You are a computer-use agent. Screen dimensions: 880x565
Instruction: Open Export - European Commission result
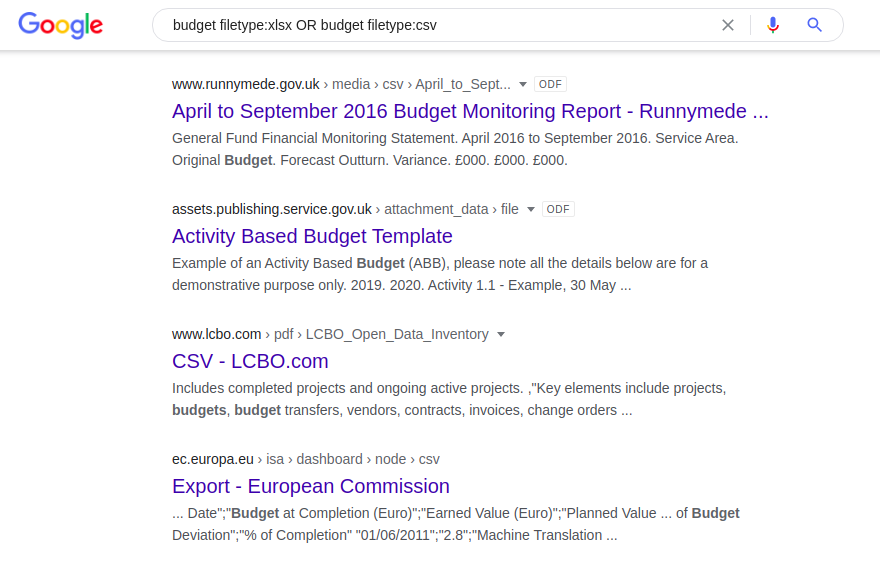pos(311,486)
